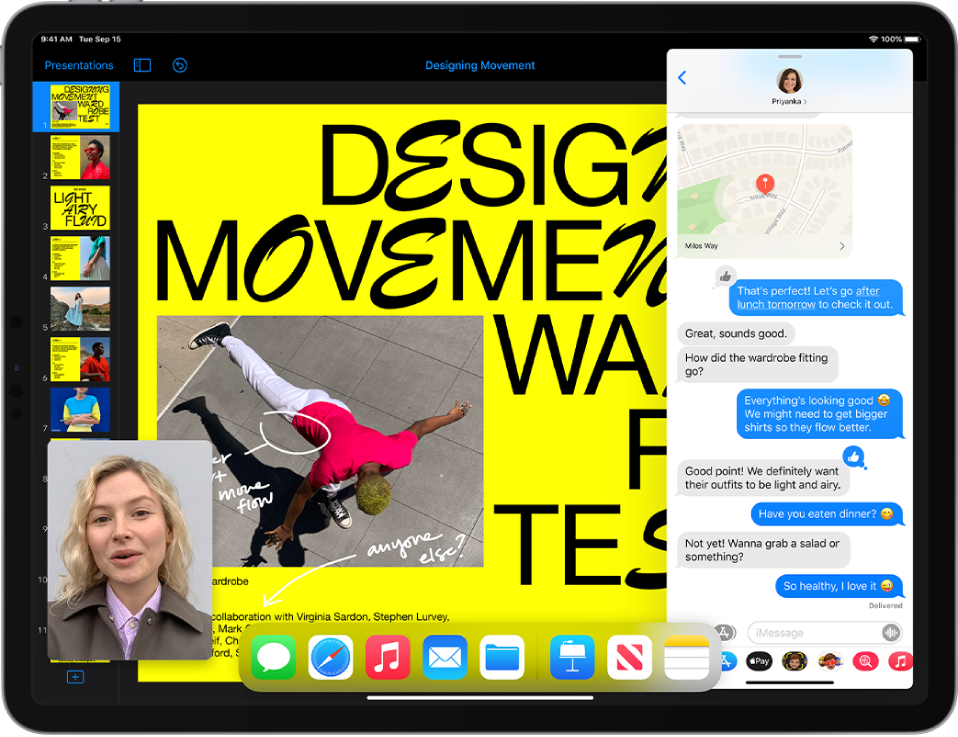Open the #images search in Messages
Viewport: 958px width, 737px height.
pos(865,661)
